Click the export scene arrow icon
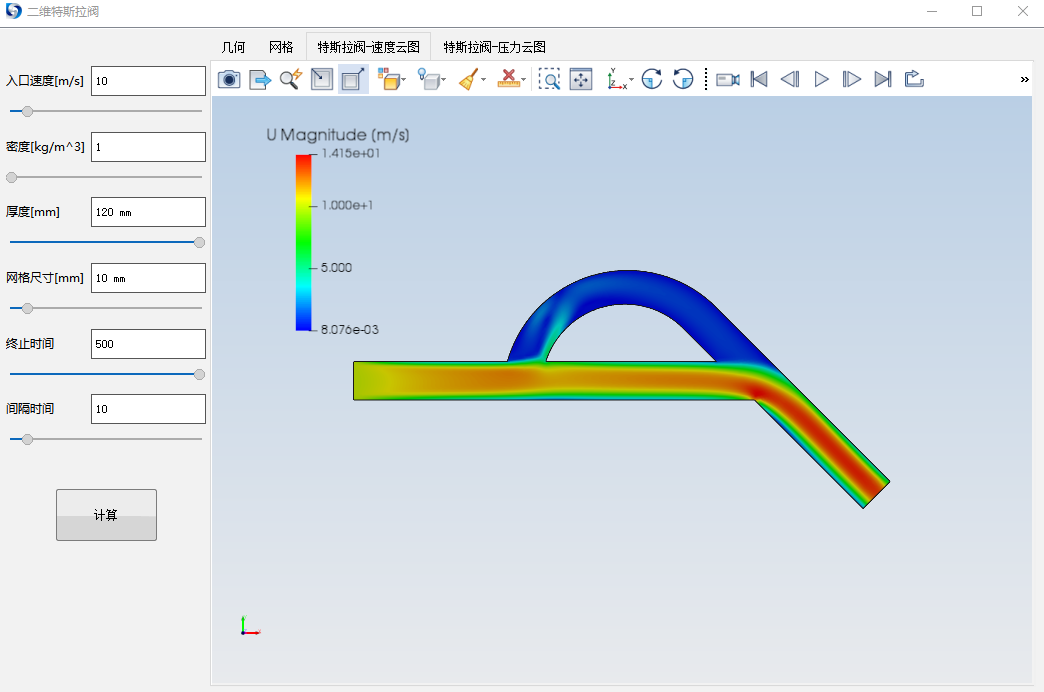Viewport: 1044px width, 692px height. 260,80
